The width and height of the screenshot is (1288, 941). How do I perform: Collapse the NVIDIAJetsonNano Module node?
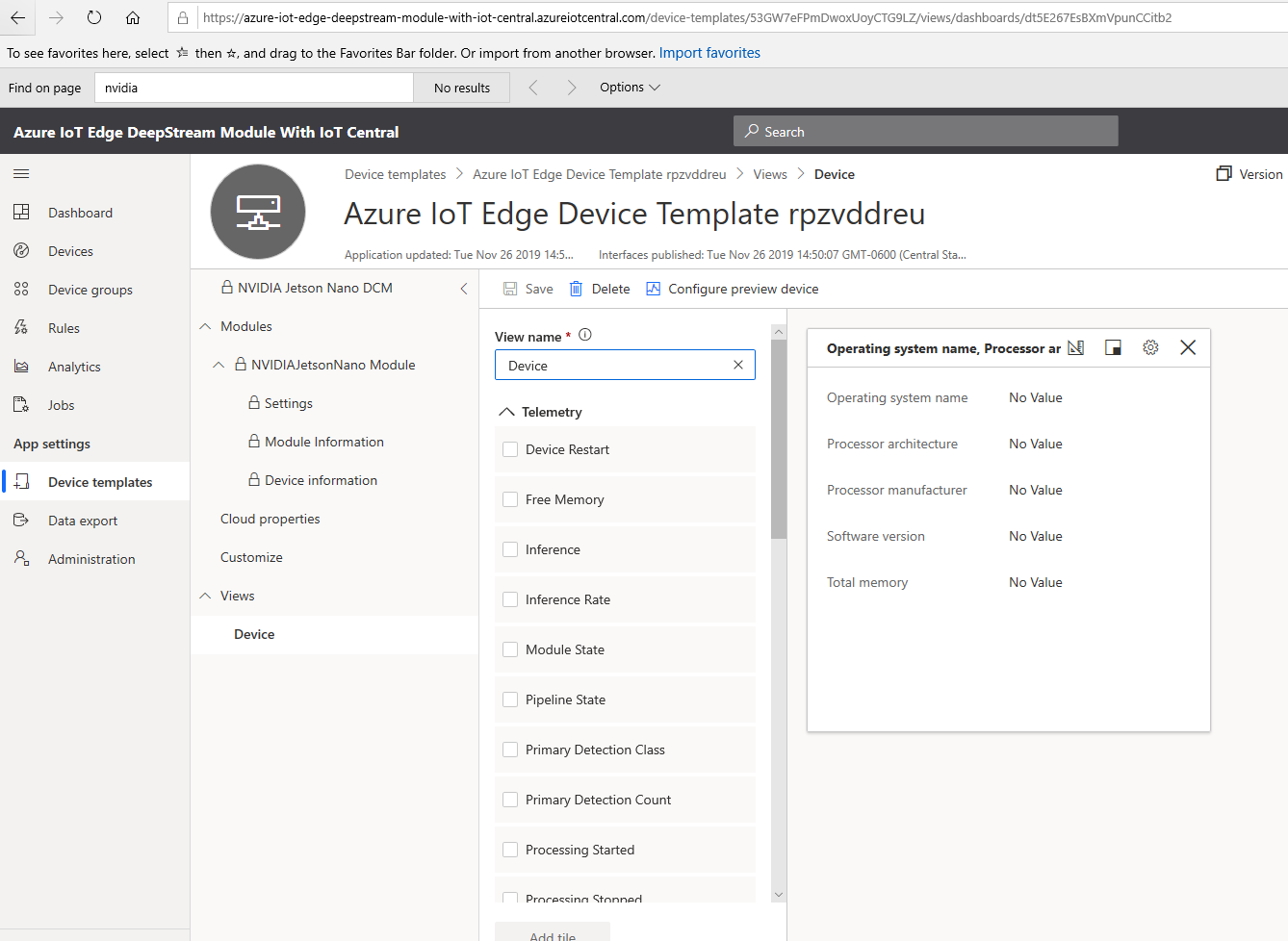219,365
